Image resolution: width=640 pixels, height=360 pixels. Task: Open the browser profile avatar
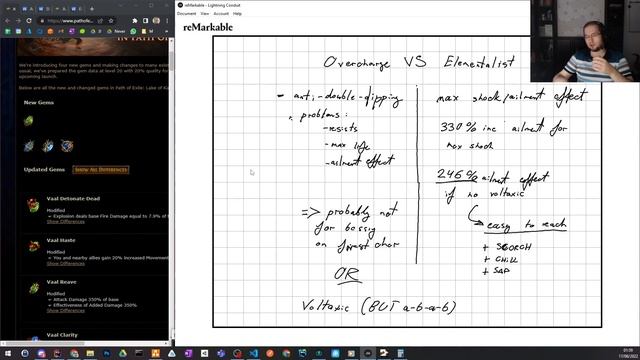156,21
